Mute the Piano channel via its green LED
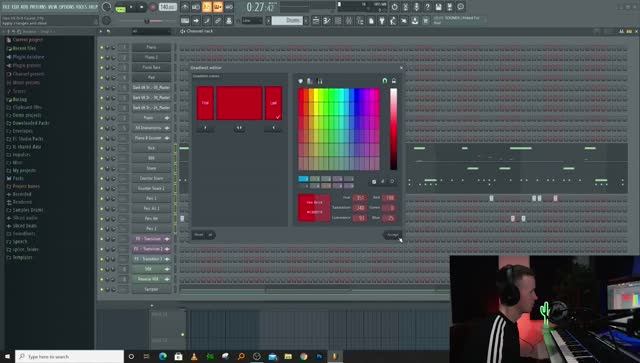 click(102, 47)
